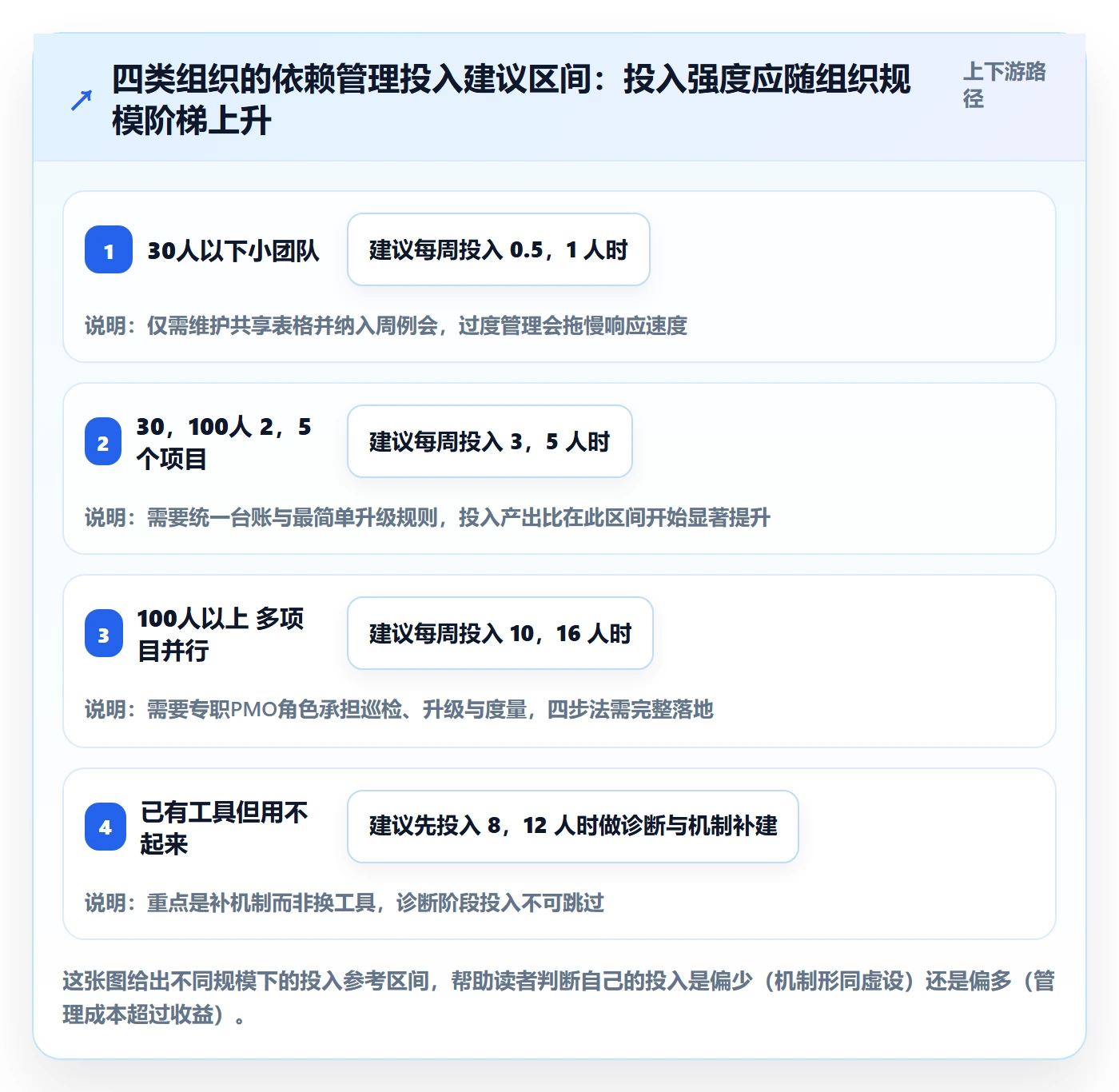Click the pill 建议每周投入 0.5, 1 人时
The width and height of the screenshot is (1119, 1092).
pyautogui.click(x=499, y=249)
